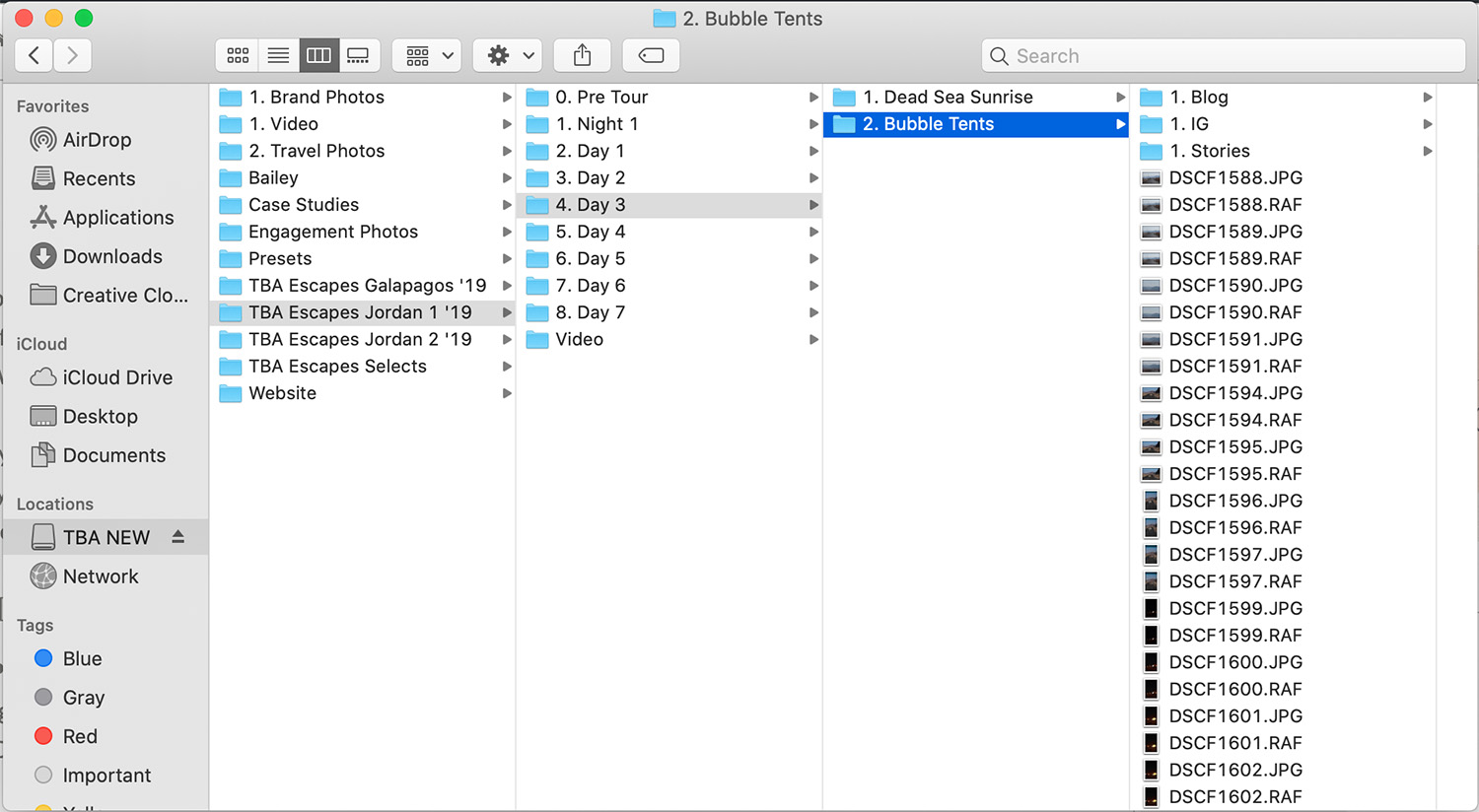1479x812 pixels.
Task: Toggle column view button
Action: 318,56
